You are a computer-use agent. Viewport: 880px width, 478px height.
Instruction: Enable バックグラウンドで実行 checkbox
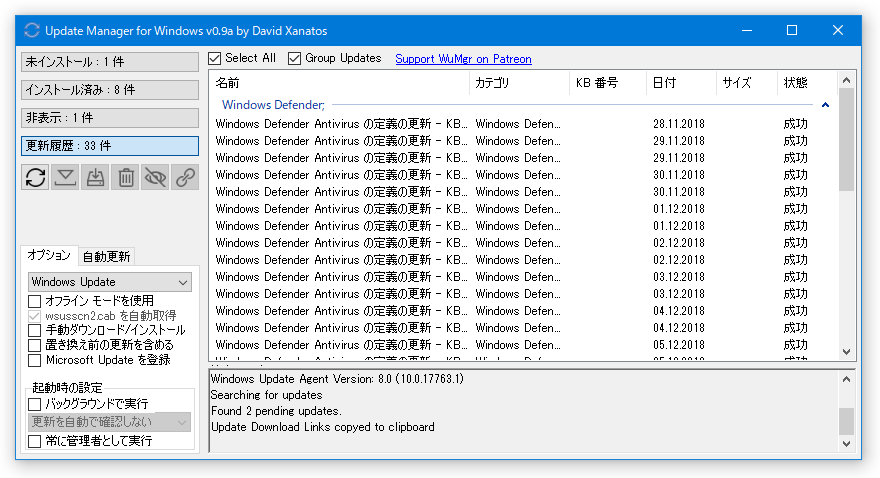pyautogui.click(x=35, y=404)
